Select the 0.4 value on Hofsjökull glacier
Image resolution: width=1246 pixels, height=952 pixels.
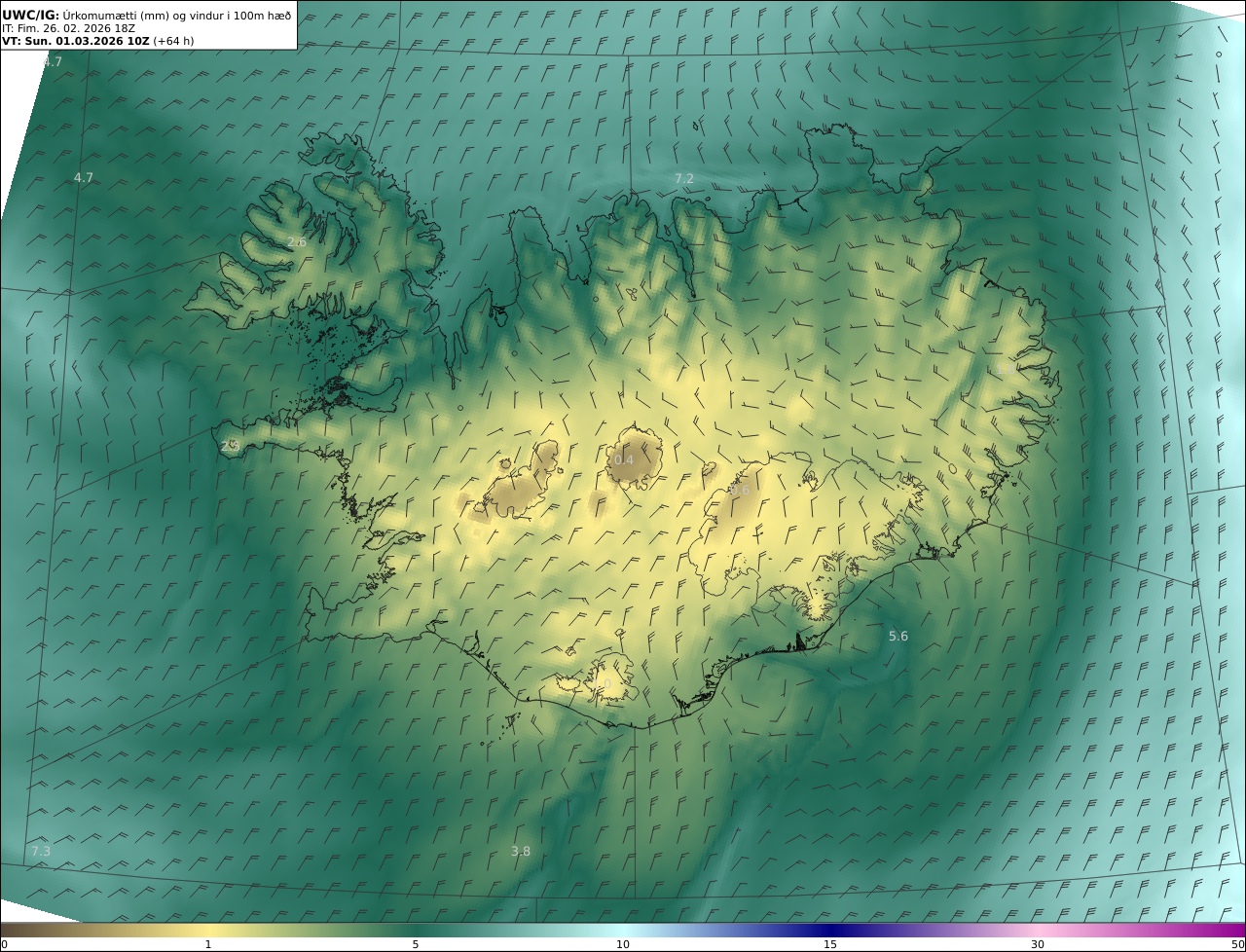pos(623,459)
